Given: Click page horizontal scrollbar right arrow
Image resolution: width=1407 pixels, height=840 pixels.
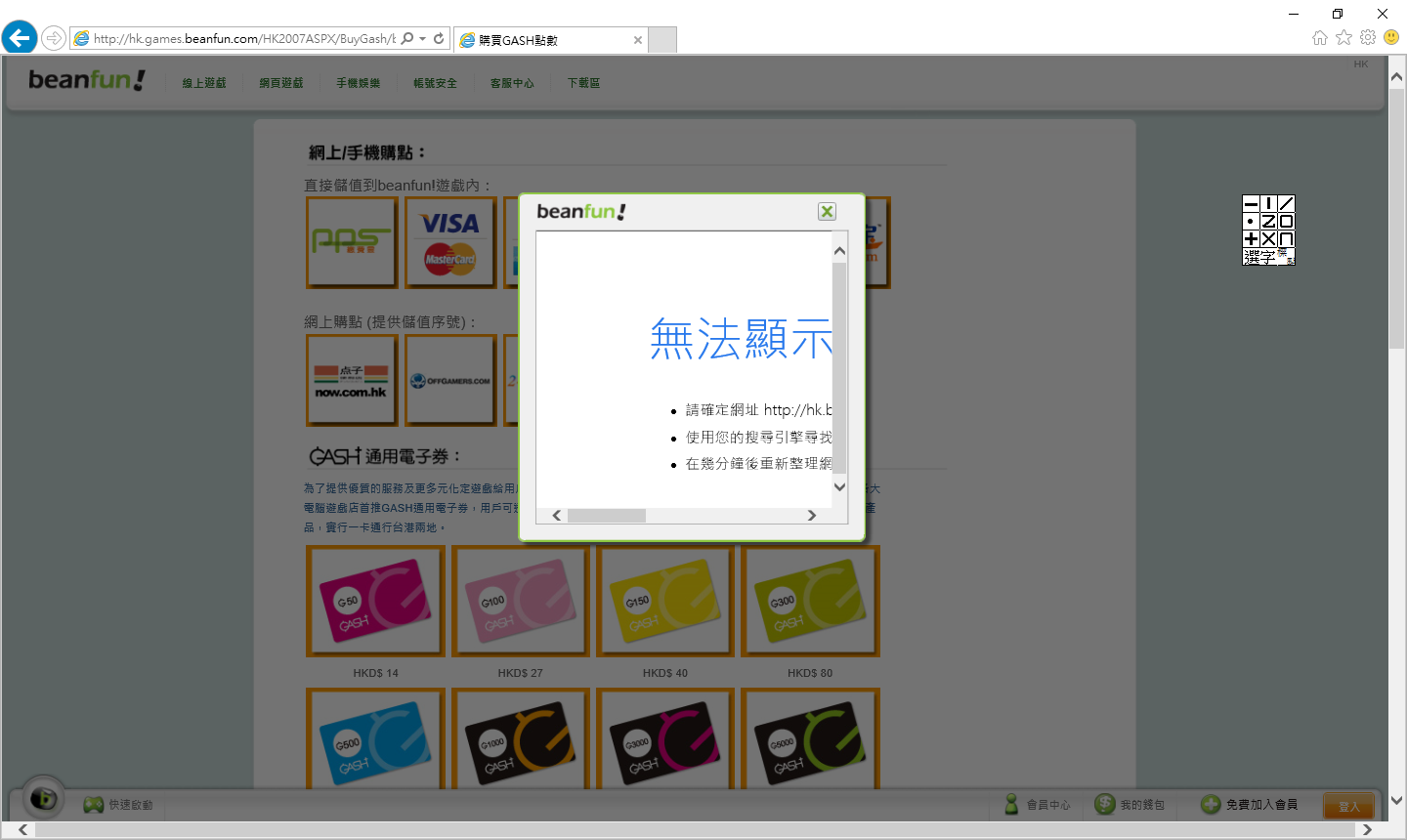Looking at the screenshot, I should (x=1367, y=830).
